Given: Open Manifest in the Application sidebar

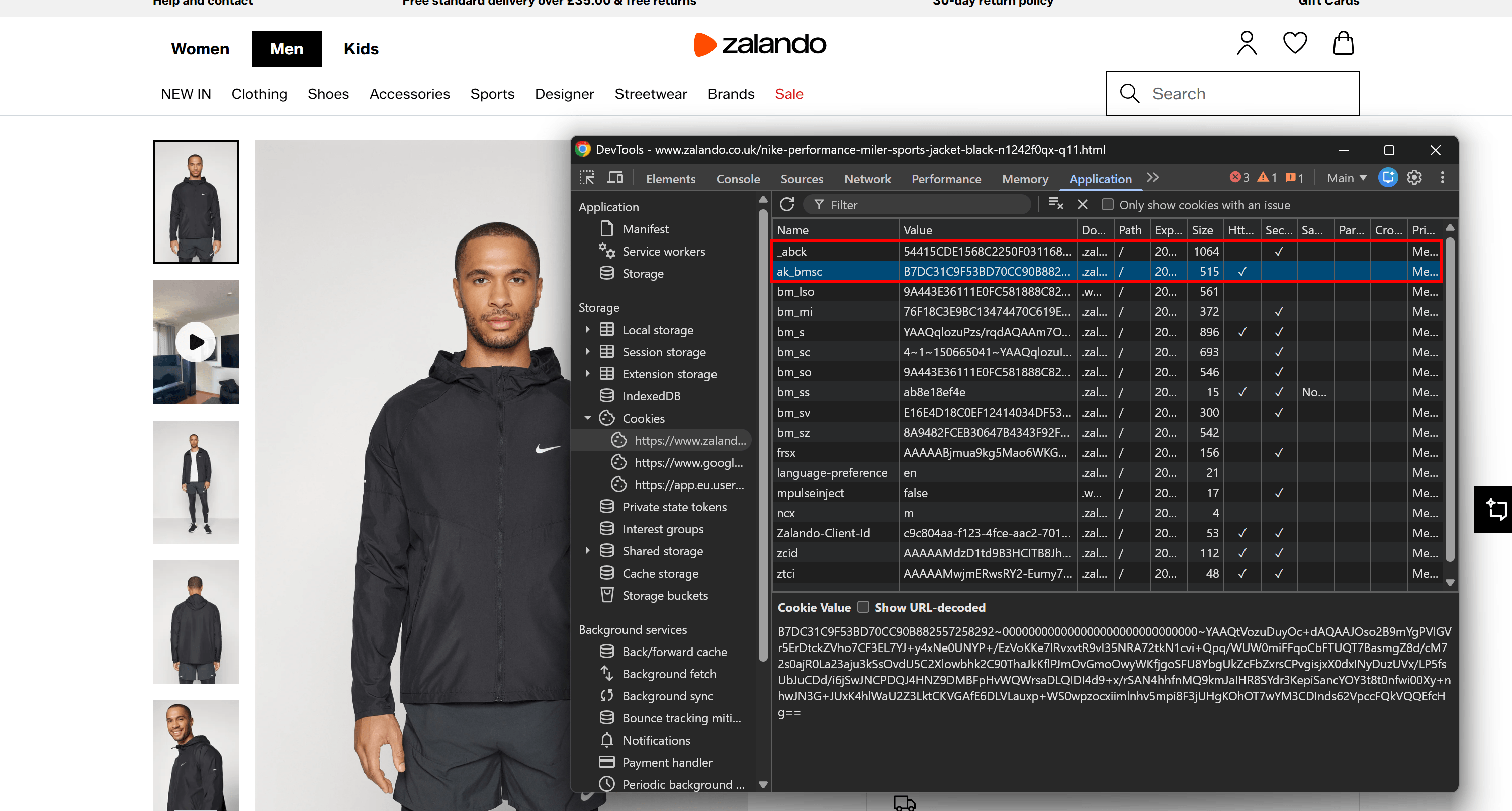Looking at the screenshot, I should pos(645,229).
